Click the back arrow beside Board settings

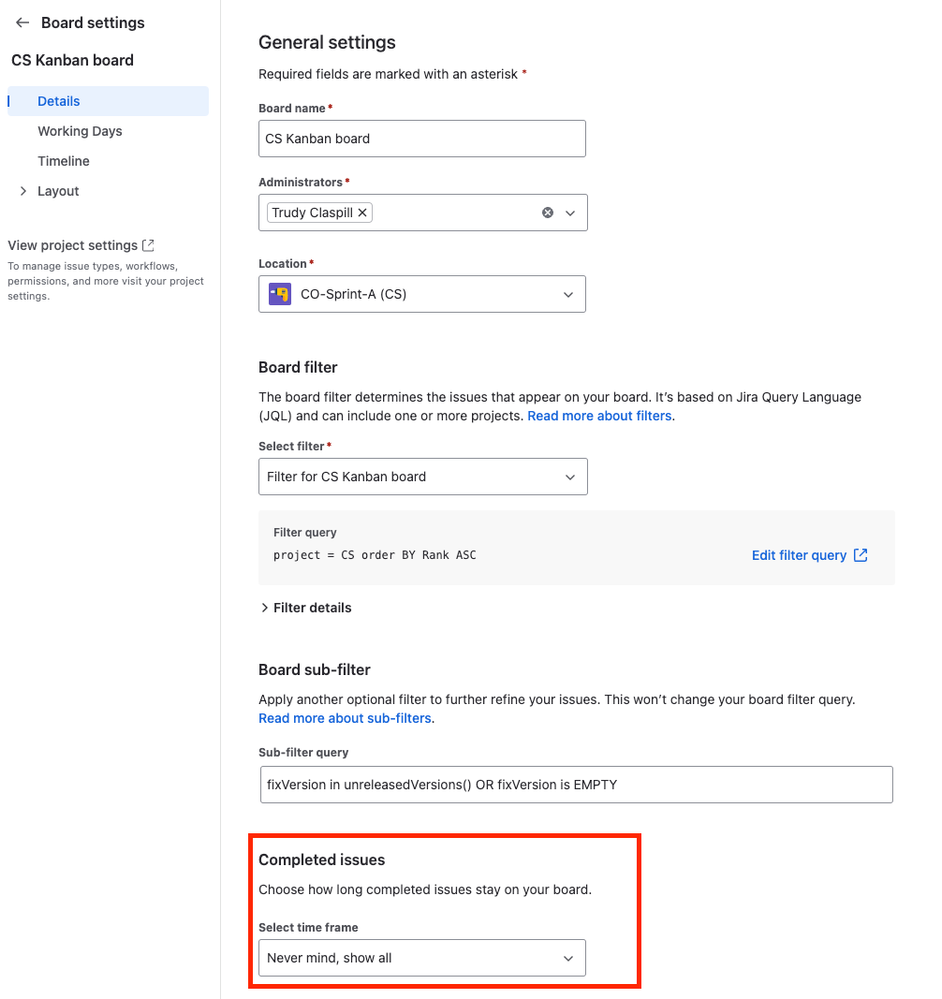(22, 22)
